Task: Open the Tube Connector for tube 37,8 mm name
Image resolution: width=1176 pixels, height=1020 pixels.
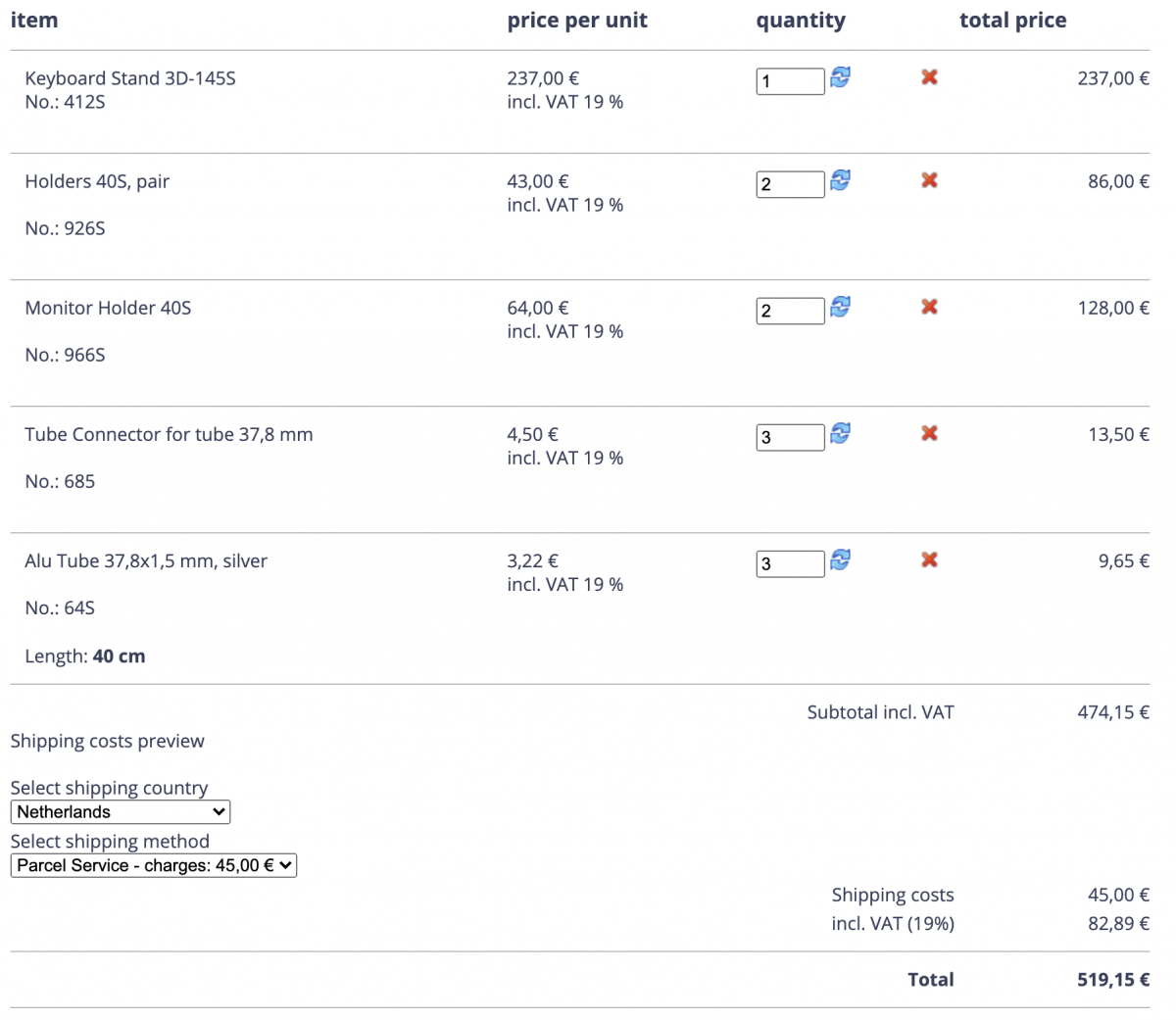Action: click(169, 434)
